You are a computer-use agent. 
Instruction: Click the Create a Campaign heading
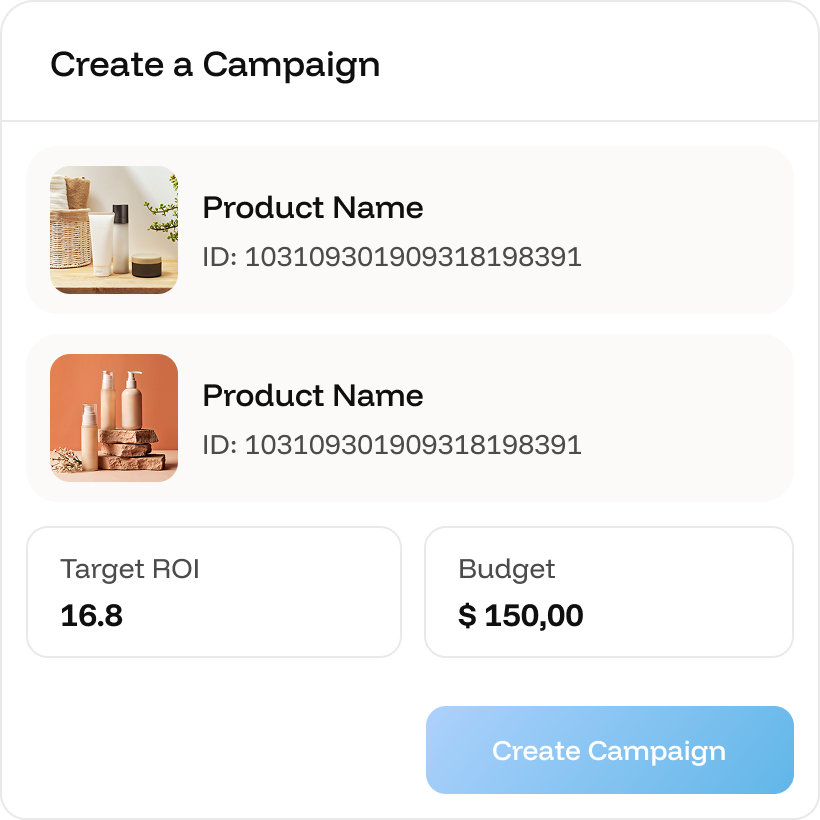point(215,65)
